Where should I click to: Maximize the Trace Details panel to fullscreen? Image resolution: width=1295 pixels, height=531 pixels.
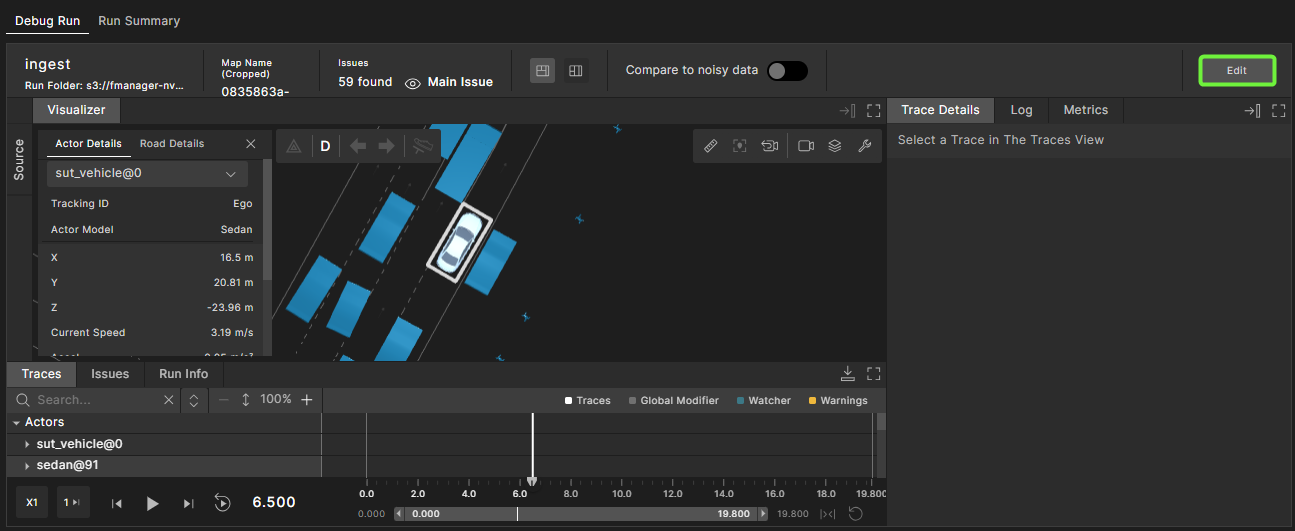coord(1278,111)
